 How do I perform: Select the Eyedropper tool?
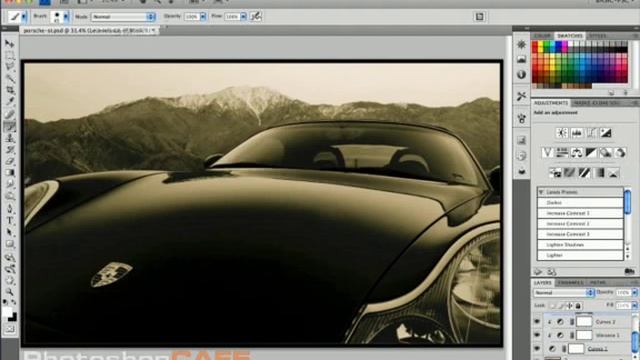[x=10, y=101]
